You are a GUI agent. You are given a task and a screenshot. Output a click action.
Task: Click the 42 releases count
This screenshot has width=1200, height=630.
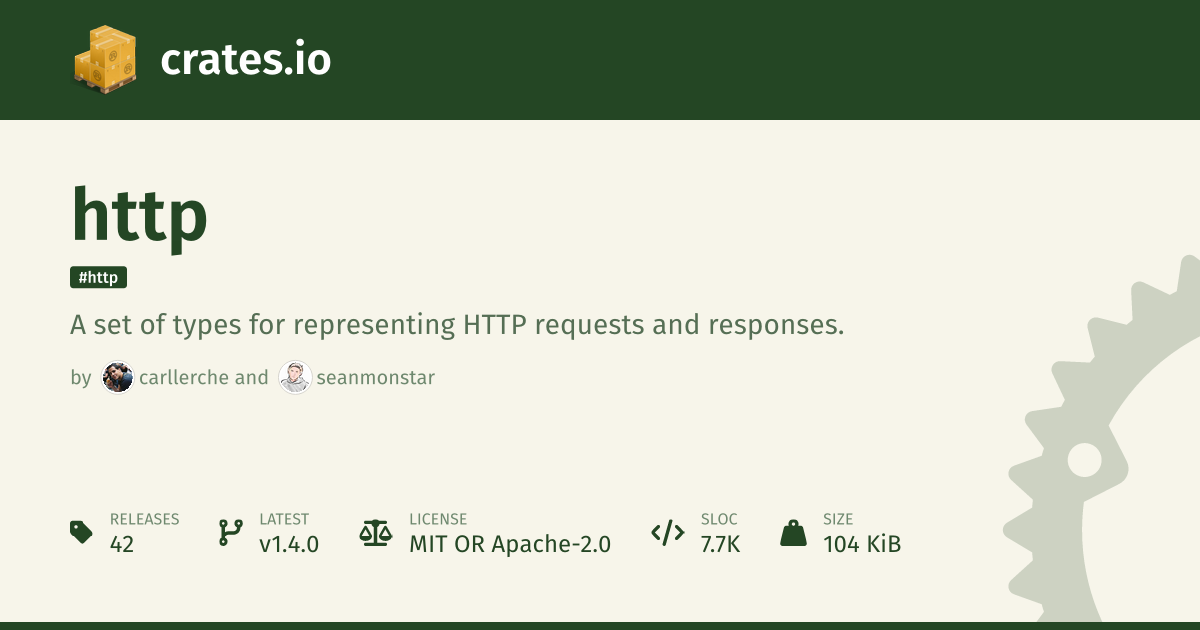click(122, 544)
